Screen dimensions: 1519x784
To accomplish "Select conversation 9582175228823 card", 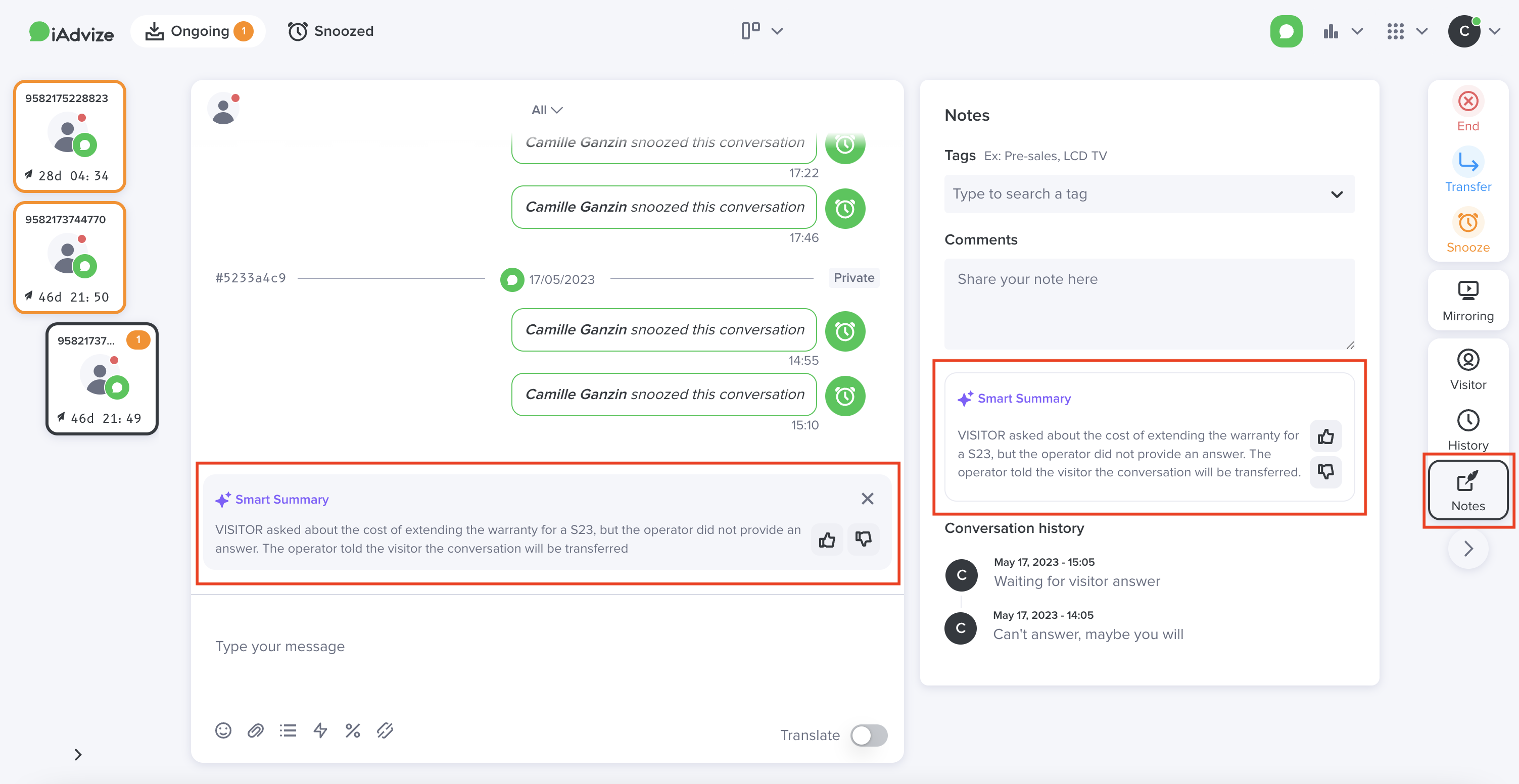I will (x=70, y=136).
